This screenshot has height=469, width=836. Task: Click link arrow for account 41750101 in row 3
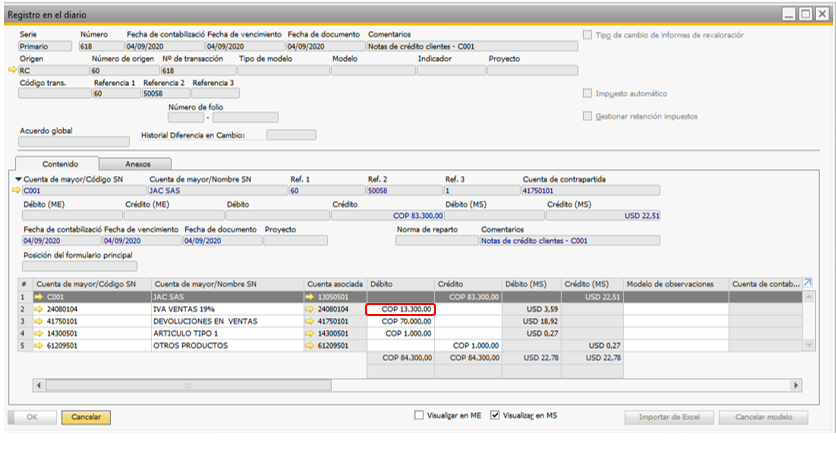[x=39, y=322]
